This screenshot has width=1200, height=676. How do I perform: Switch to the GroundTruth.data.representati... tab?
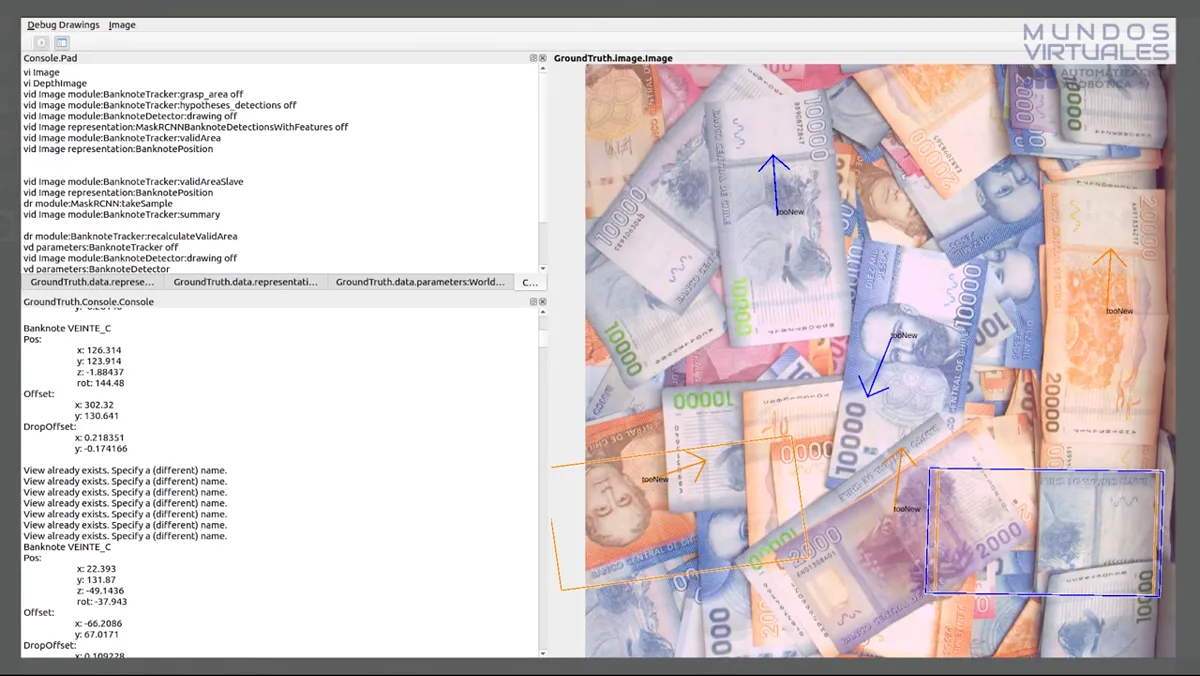click(245, 282)
